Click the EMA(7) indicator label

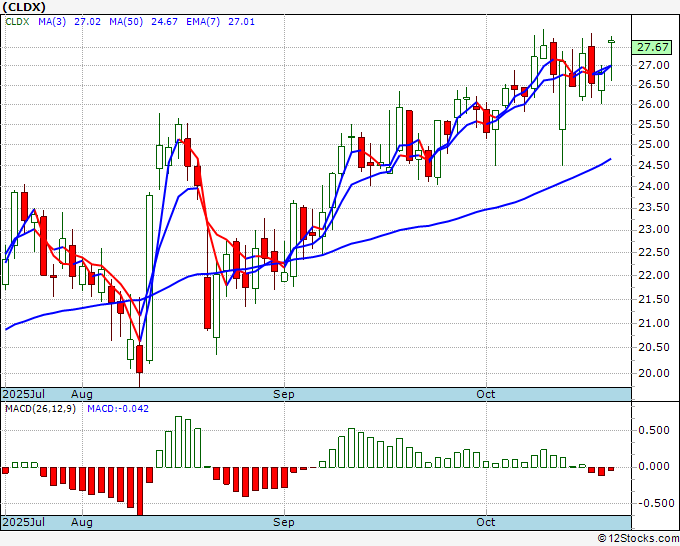tap(203, 22)
